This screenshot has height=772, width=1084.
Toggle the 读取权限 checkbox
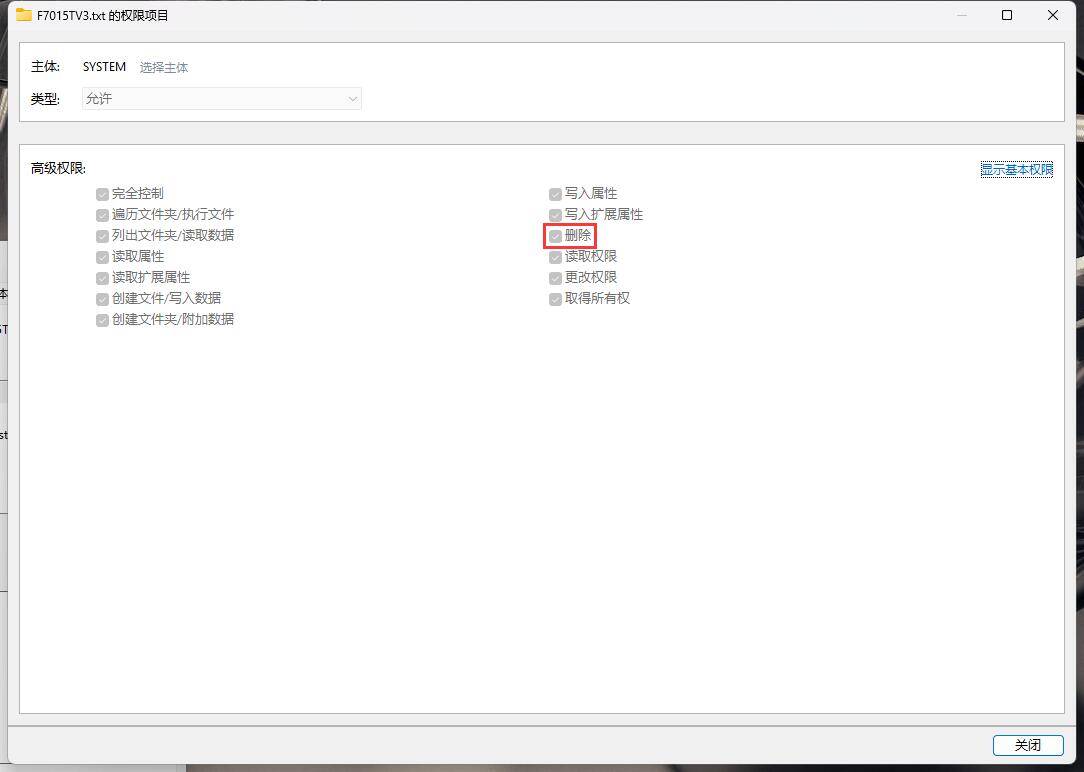555,257
